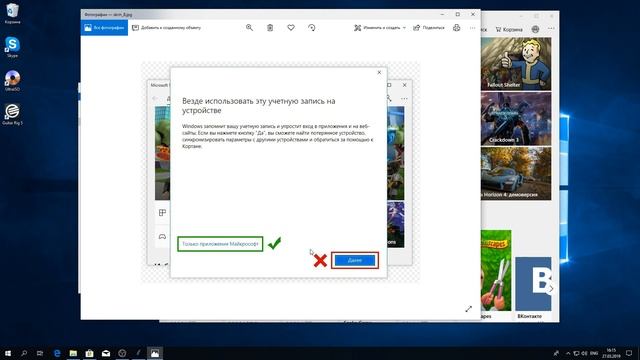Screen dimensions: 640x360
Task: Open Fallout Shelter tile in Store
Action: (x=516, y=64)
